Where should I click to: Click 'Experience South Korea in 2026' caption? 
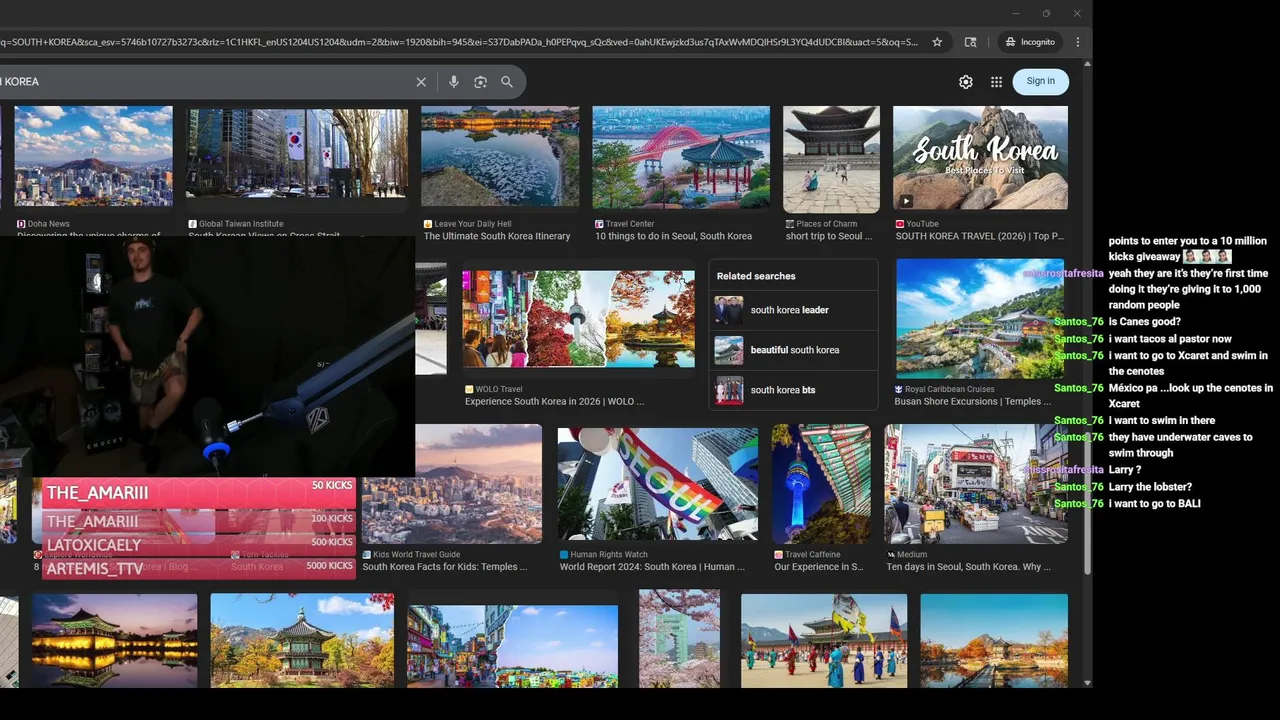pyautogui.click(x=554, y=401)
